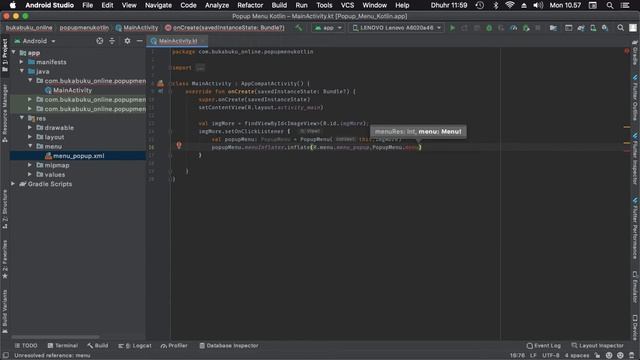This screenshot has height=360, width=640.
Task: Toggle the Emulator side panel
Action: click(x=635, y=287)
